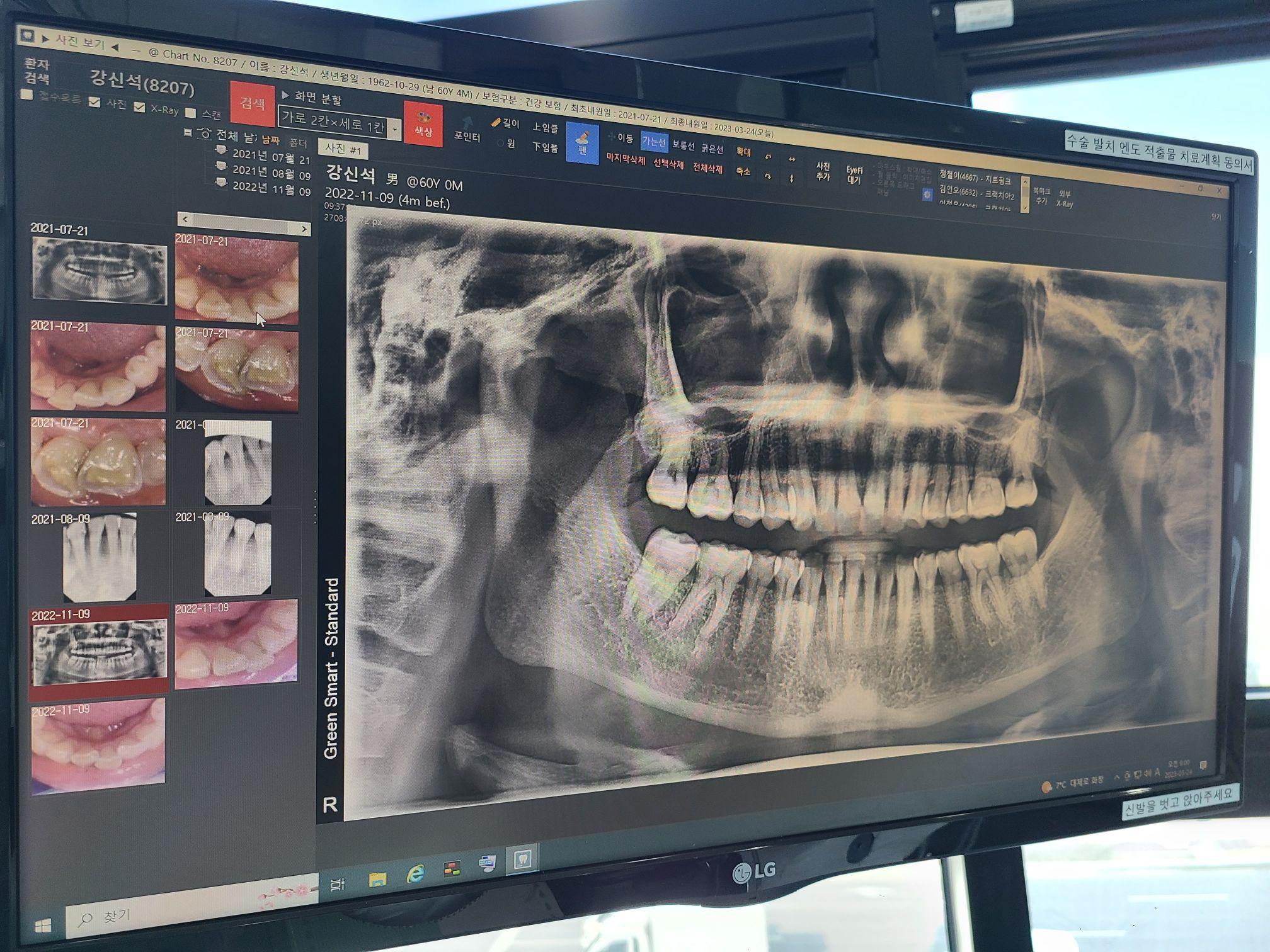Screen dimensions: 1270x952
Task: Click the folder icon for 2021년 08월 09
Action: click(220, 166)
